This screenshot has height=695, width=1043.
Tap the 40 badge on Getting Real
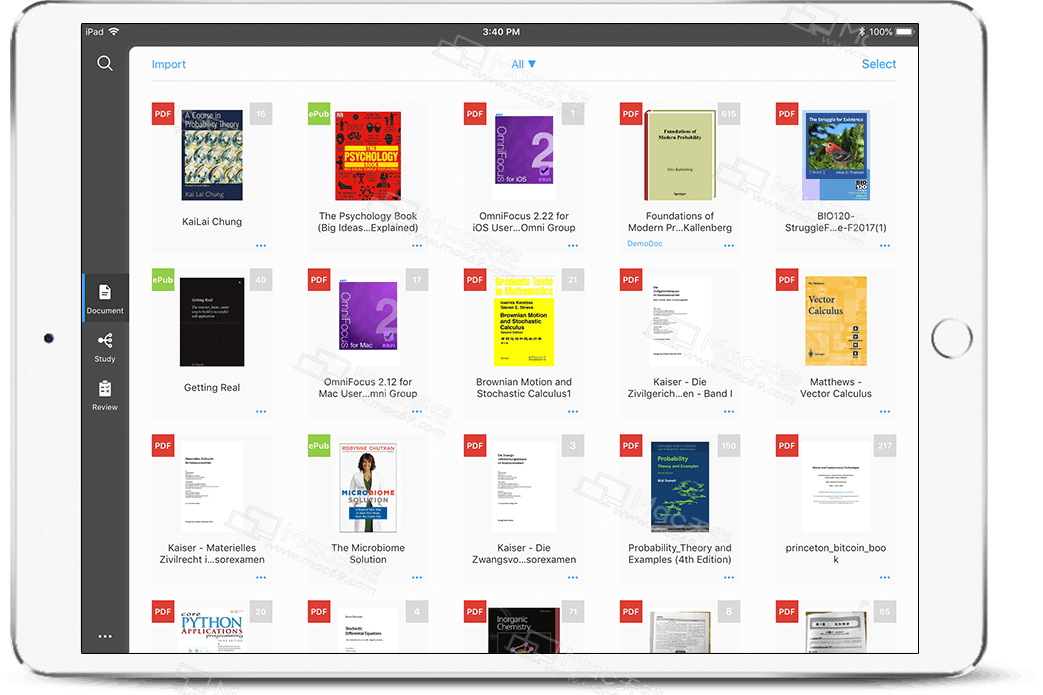coord(261,280)
